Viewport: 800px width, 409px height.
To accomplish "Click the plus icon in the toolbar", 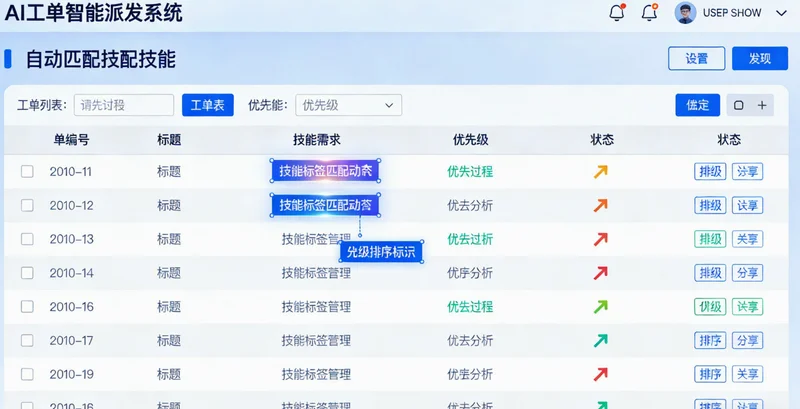I will 762,105.
